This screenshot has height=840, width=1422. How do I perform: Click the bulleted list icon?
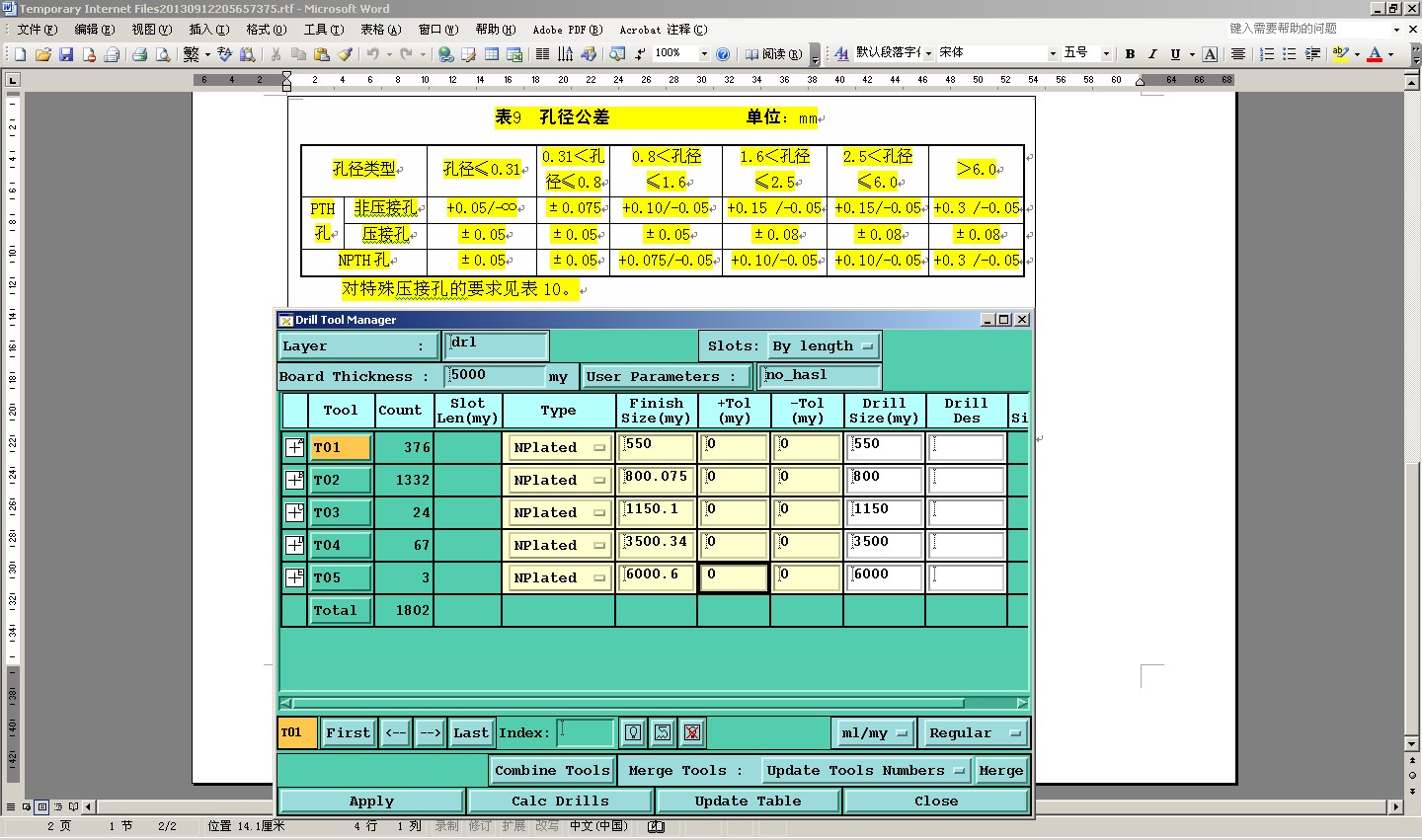[x=1290, y=54]
